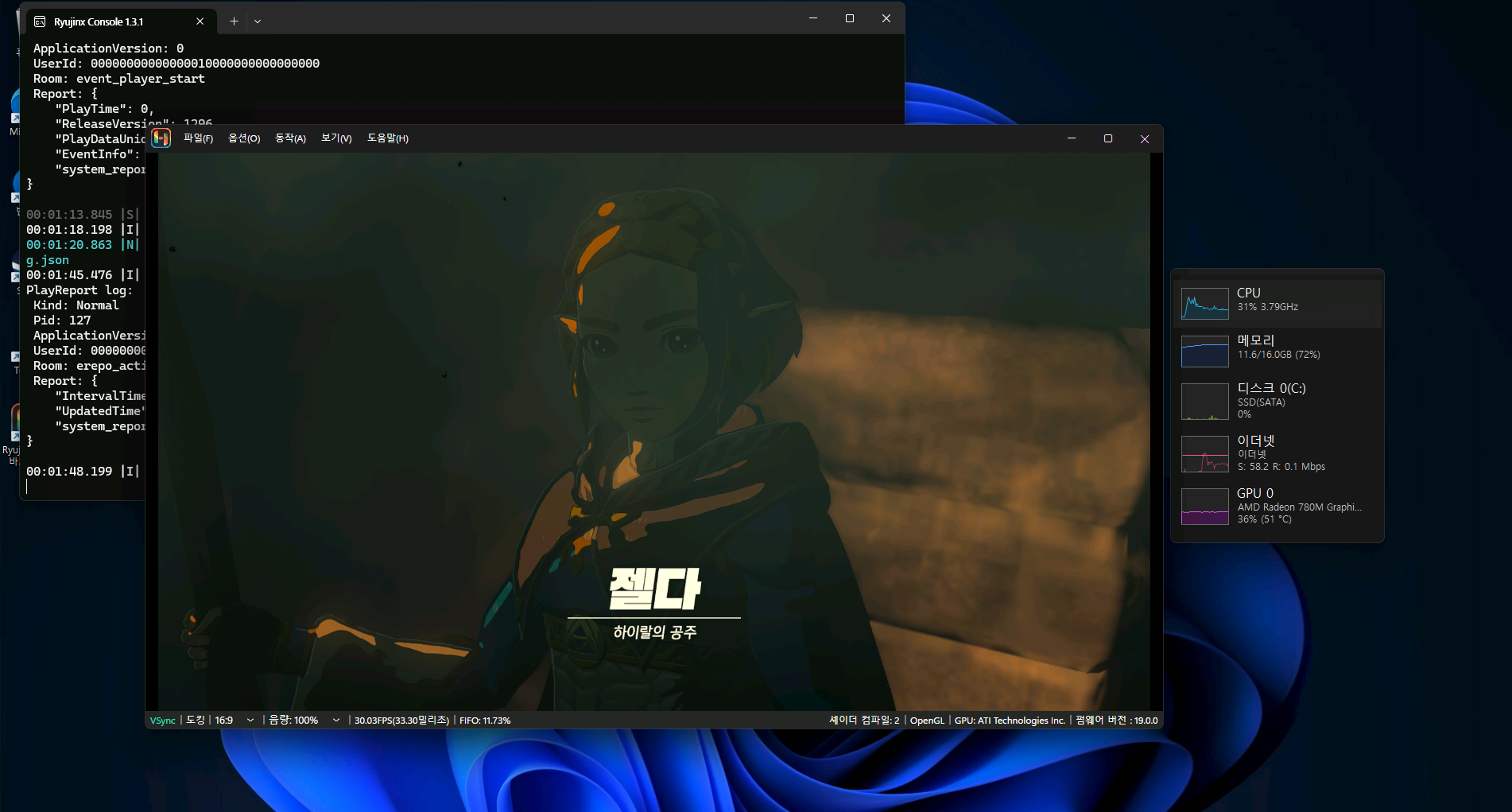This screenshot has height=812, width=1512.
Task: Open the 도움말(H) help menu
Action: 388,138
